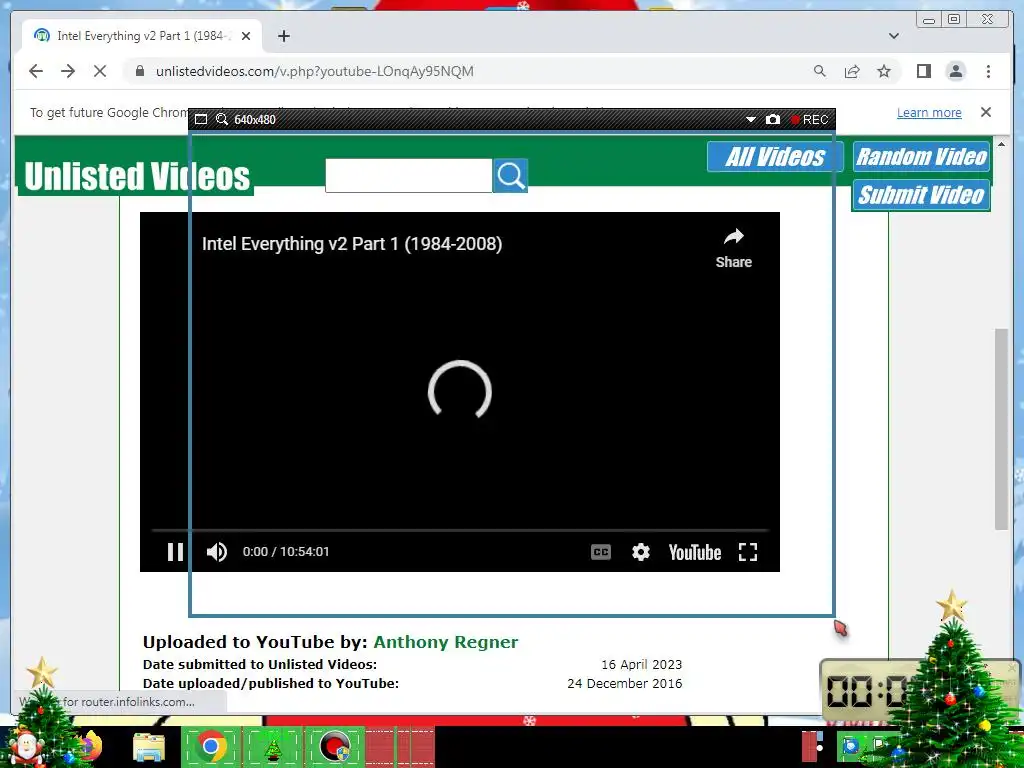The width and height of the screenshot is (1024, 768).
Task: Click the Unlisted Videos site logo
Action: tap(137, 176)
